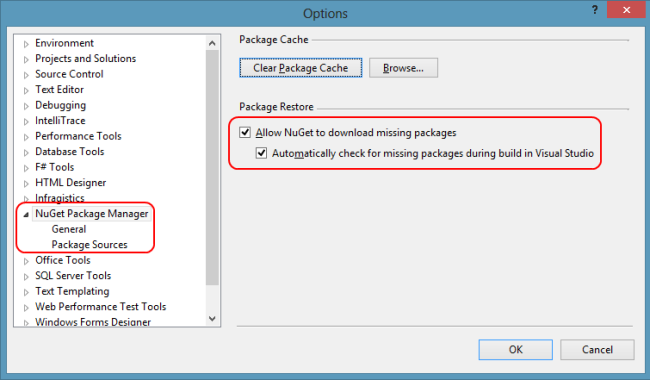Click the category tree scrollbar thumb
This screenshot has height=380, width=650.
pyautogui.click(x=212, y=168)
